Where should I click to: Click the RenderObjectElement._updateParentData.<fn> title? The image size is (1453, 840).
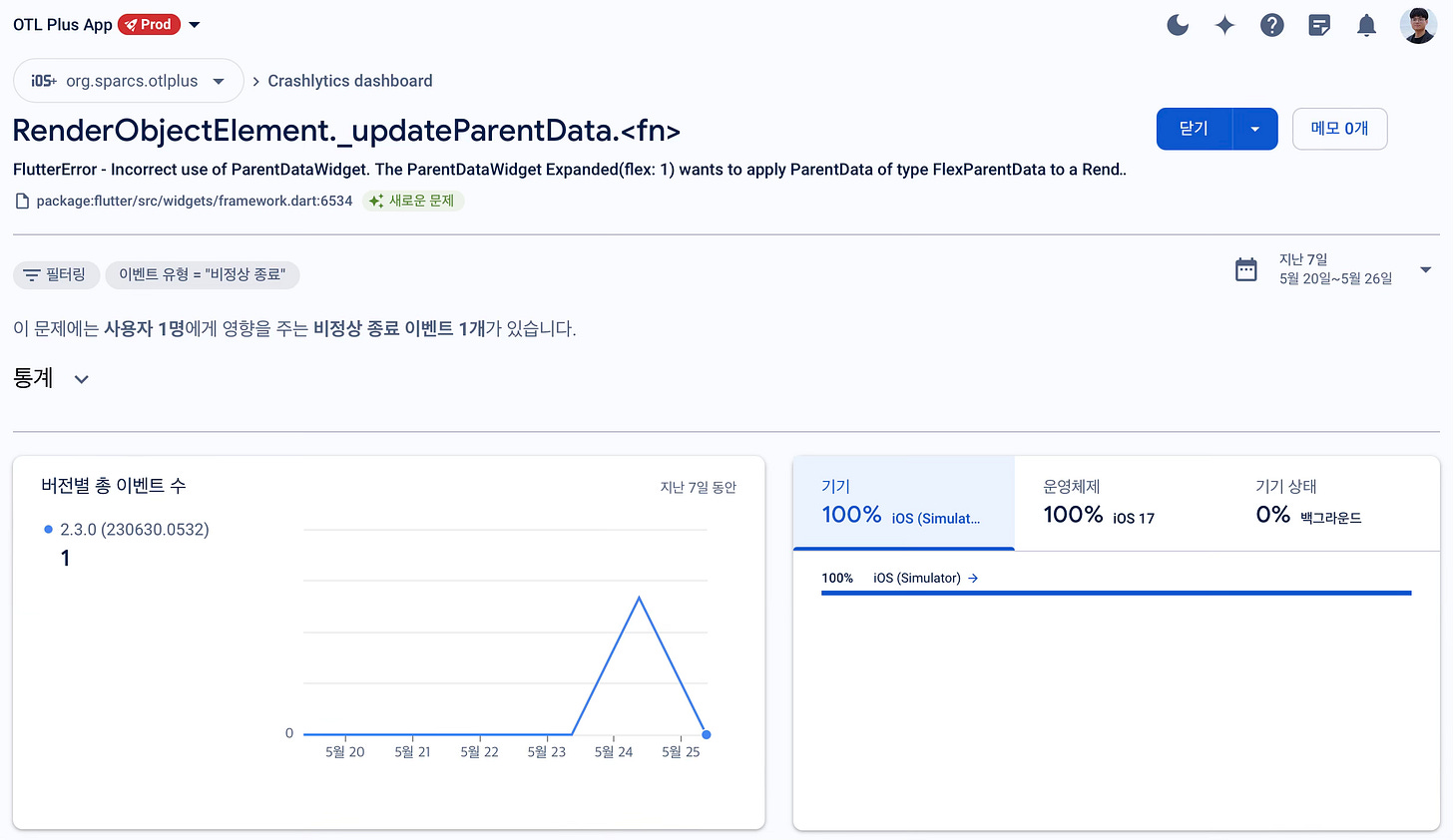346,131
